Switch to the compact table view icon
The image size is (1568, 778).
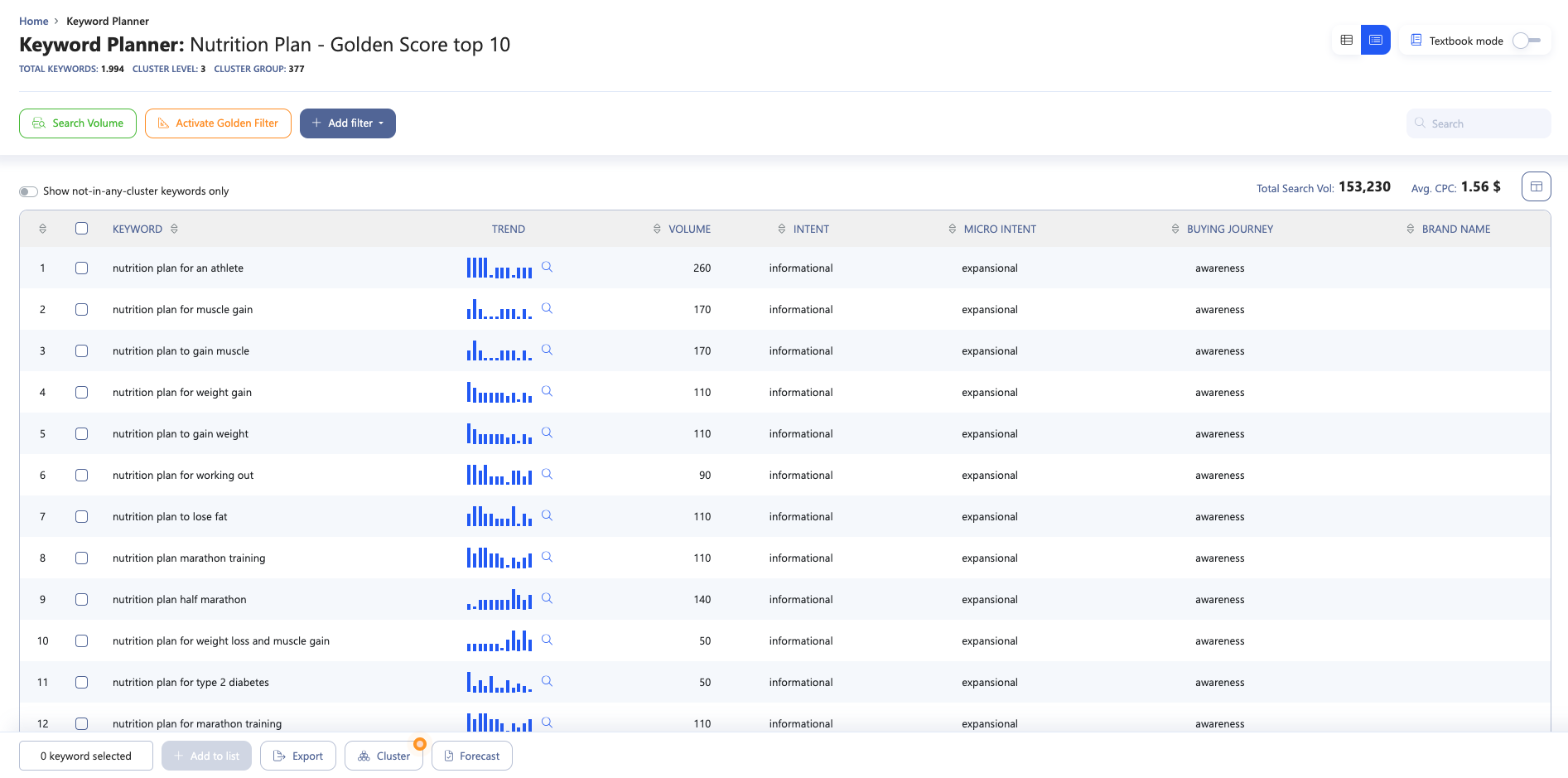click(x=1346, y=40)
